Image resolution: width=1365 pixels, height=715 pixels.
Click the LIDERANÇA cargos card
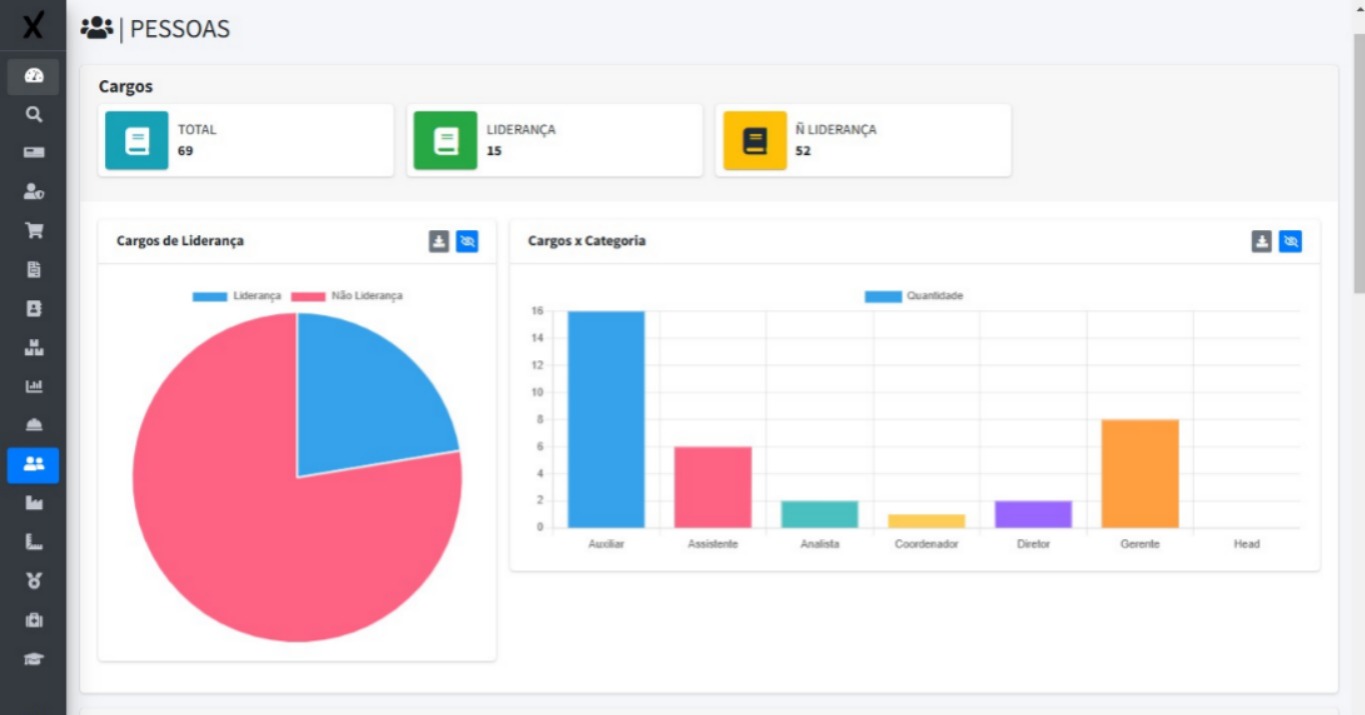coord(554,141)
